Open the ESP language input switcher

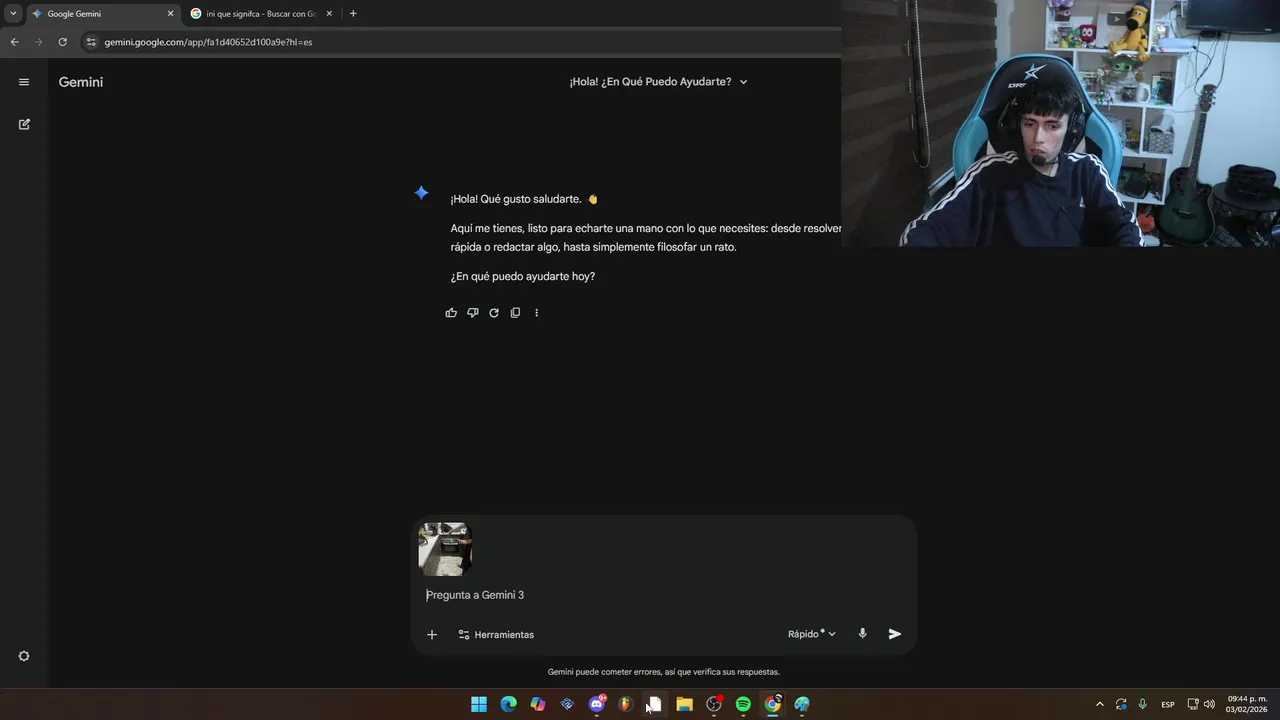click(1168, 705)
